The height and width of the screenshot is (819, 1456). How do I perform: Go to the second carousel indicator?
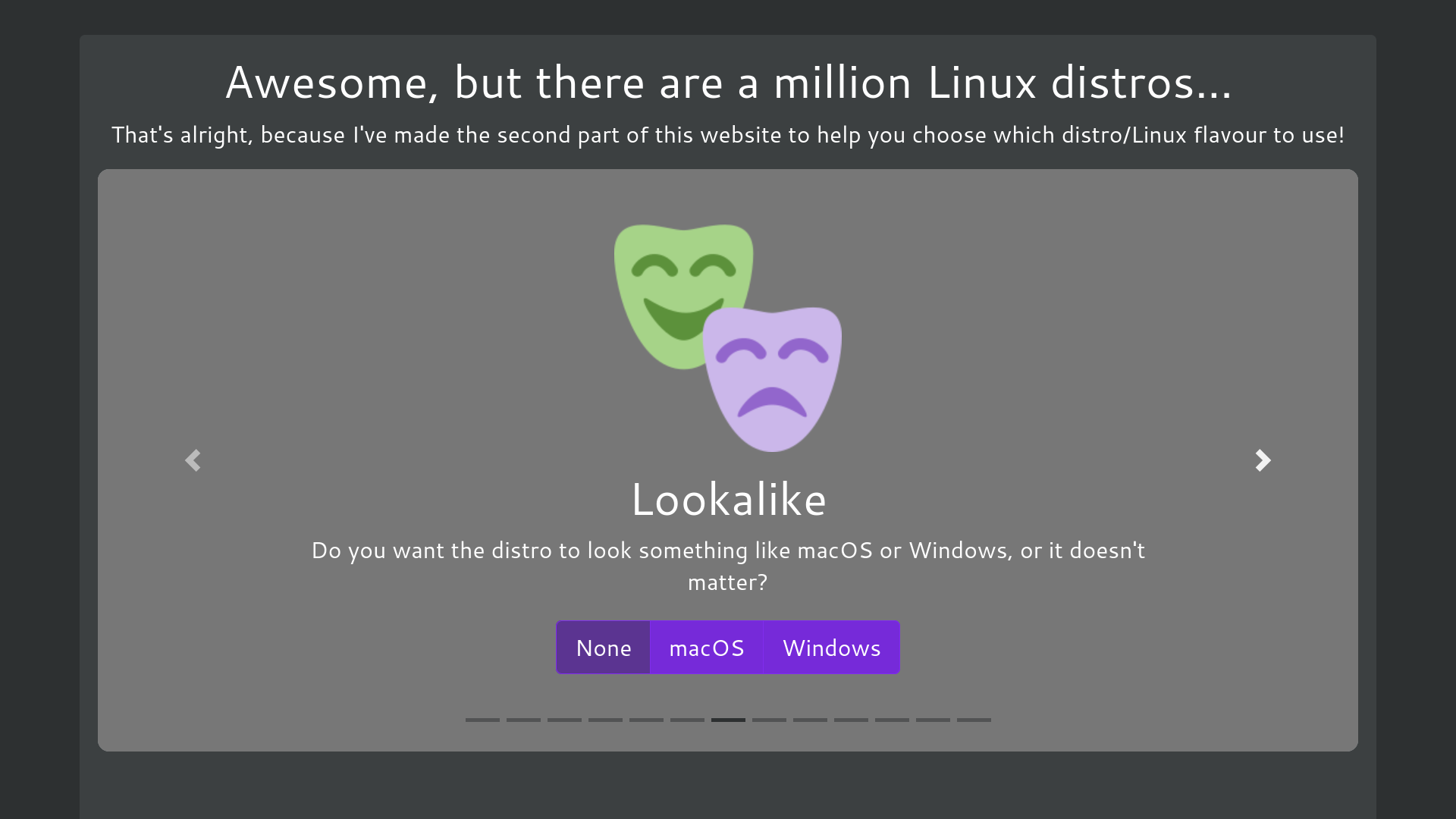coord(523,720)
